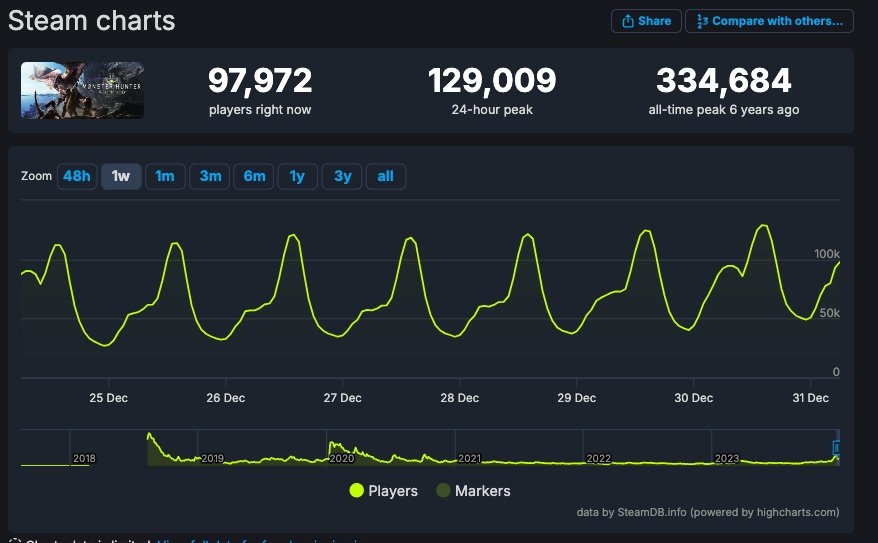878x543 pixels.
Task: Click 2020 in the navigator timeline
Action: (x=342, y=458)
